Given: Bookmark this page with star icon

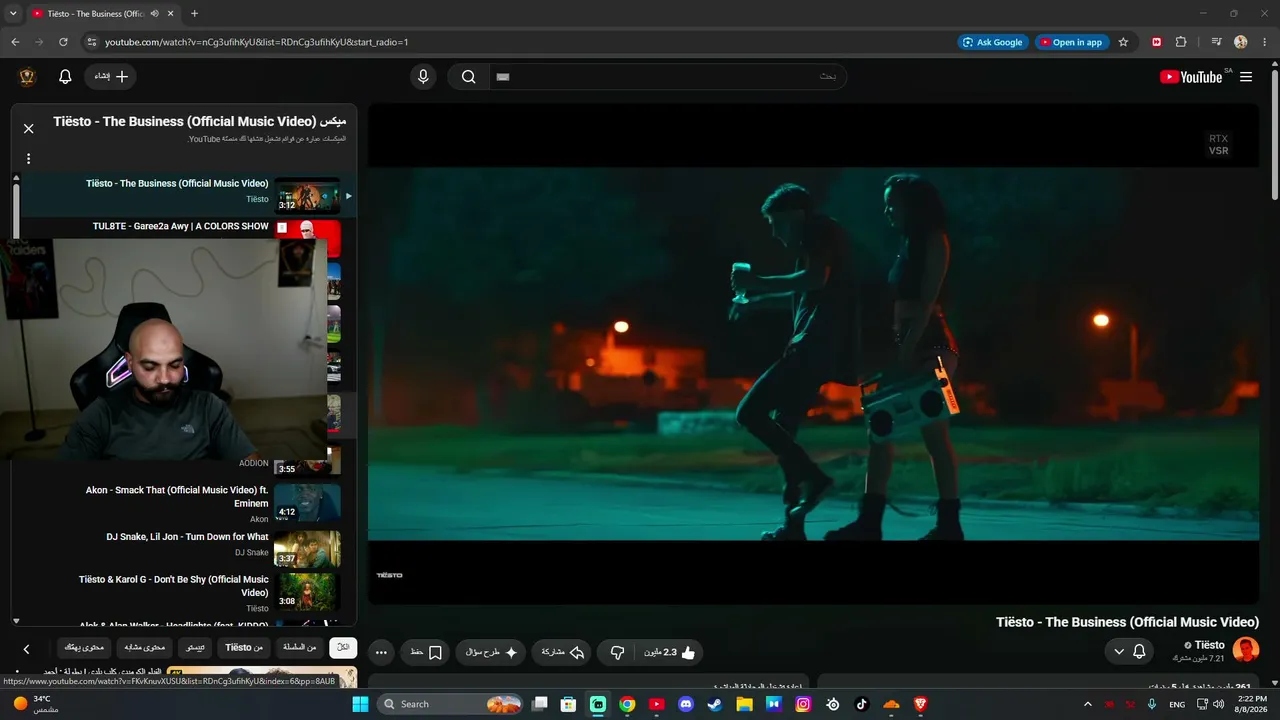Looking at the screenshot, I should (x=1123, y=42).
